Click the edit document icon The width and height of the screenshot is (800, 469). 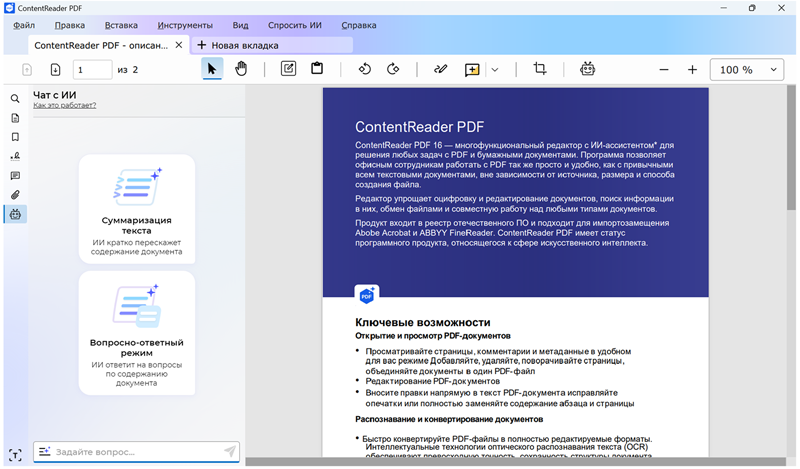288,69
